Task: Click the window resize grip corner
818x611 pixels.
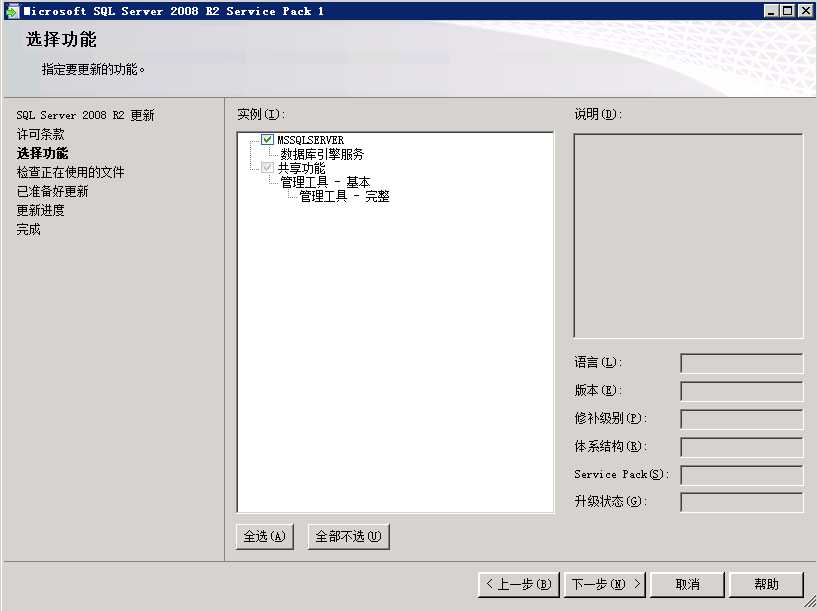Action: [810, 603]
